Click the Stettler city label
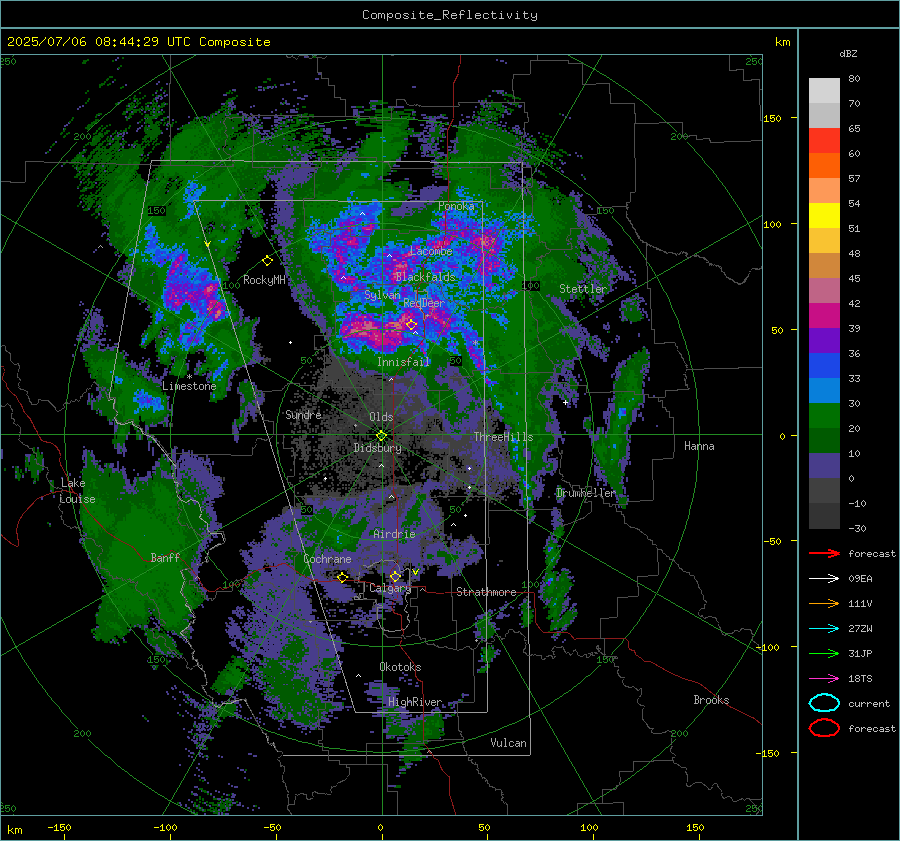 [583, 289]
